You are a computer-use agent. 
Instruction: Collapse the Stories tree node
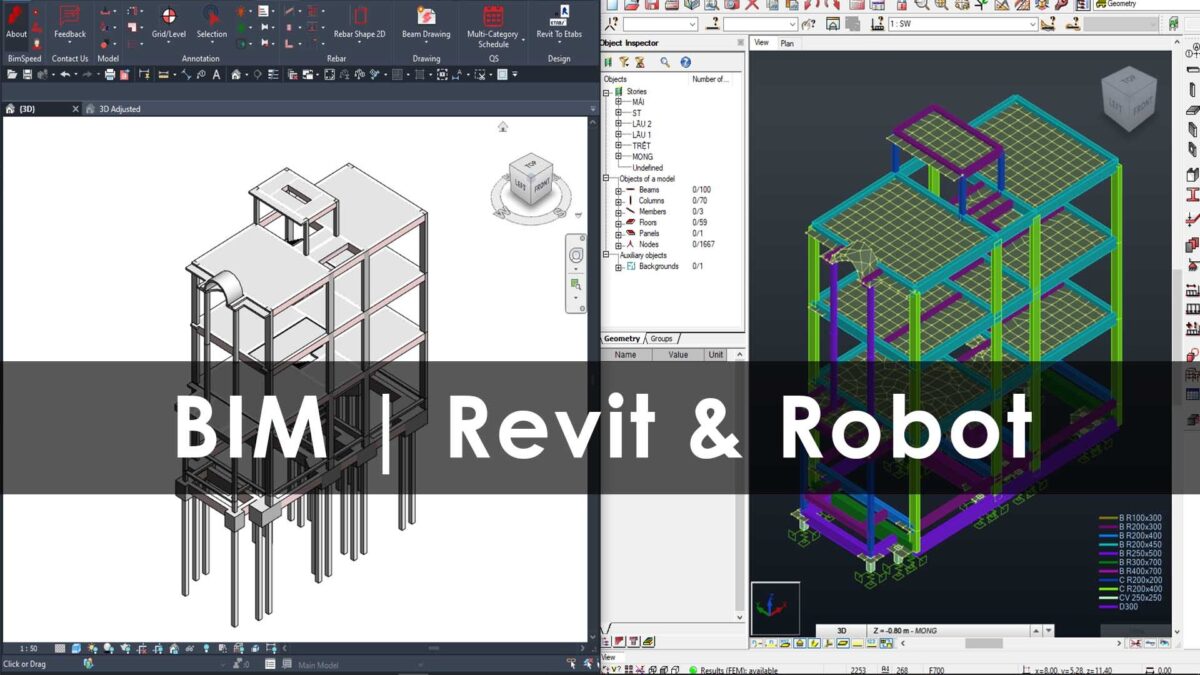coord(606,92)
